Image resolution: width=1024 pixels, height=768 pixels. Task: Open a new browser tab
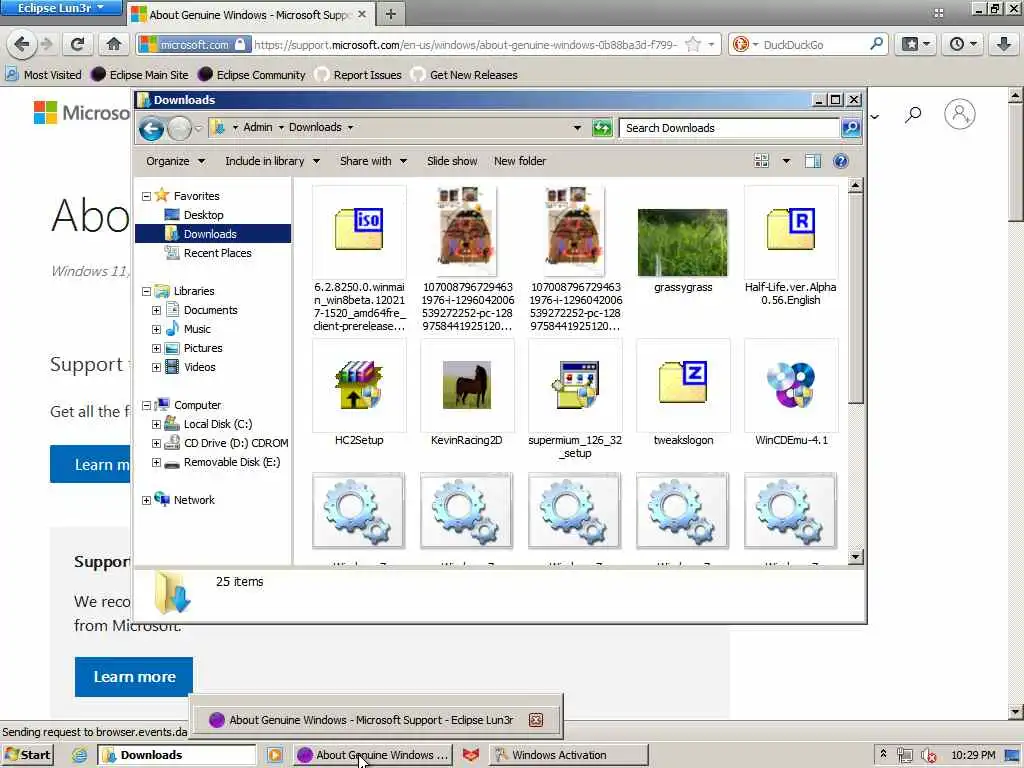tap(391, 14)
